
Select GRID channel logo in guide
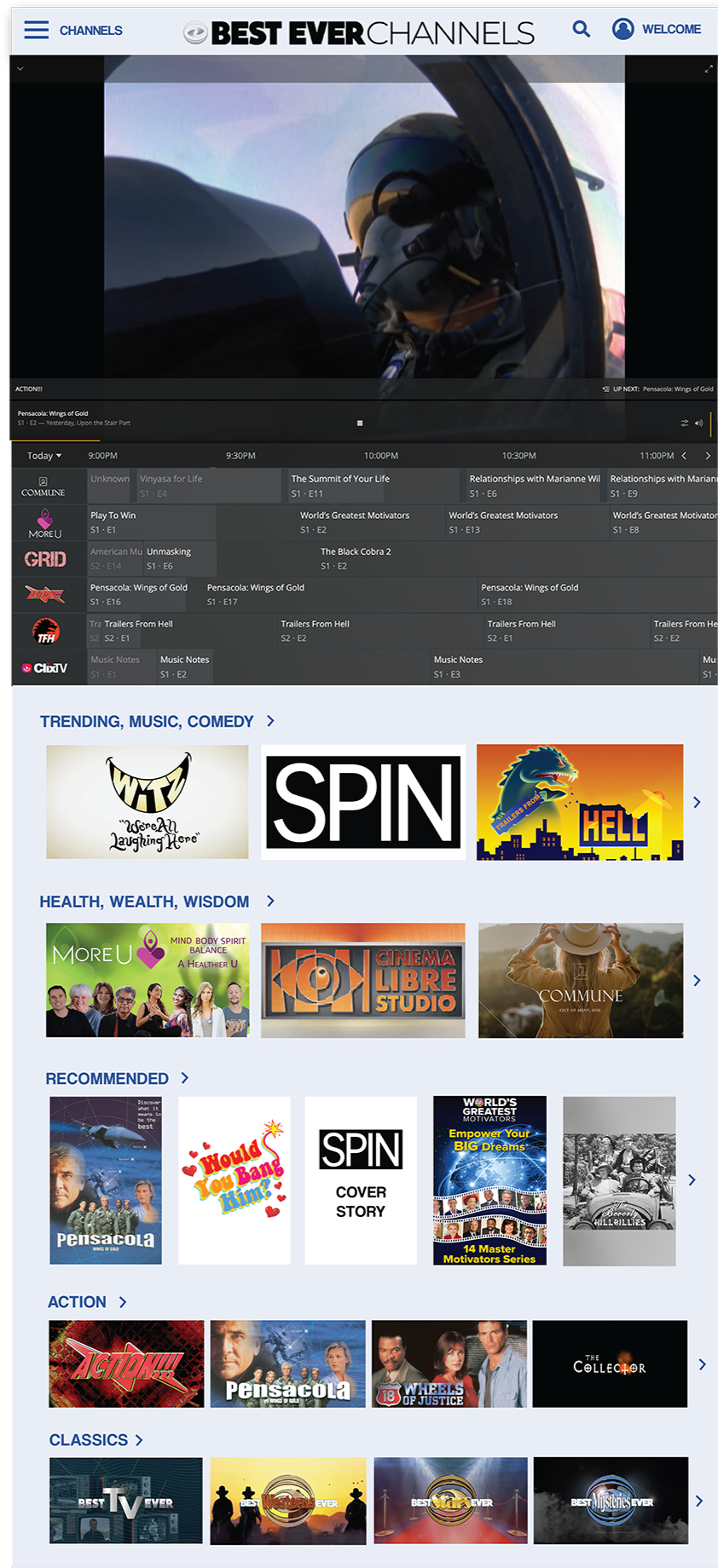click(x=45, y=559)
